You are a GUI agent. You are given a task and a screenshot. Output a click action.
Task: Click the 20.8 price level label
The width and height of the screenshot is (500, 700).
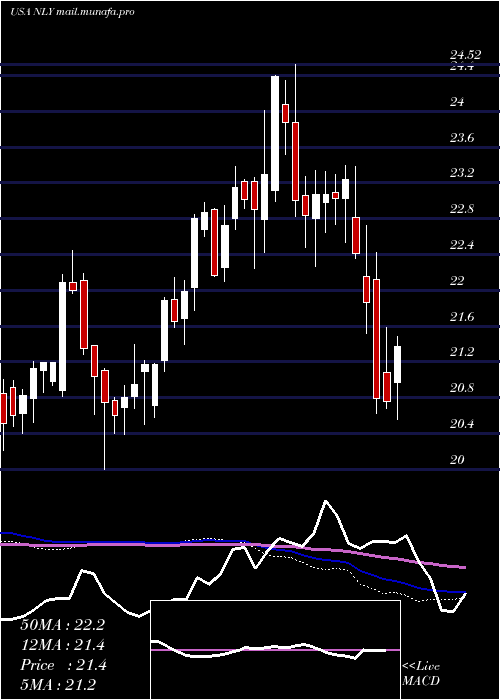(462, 388)
